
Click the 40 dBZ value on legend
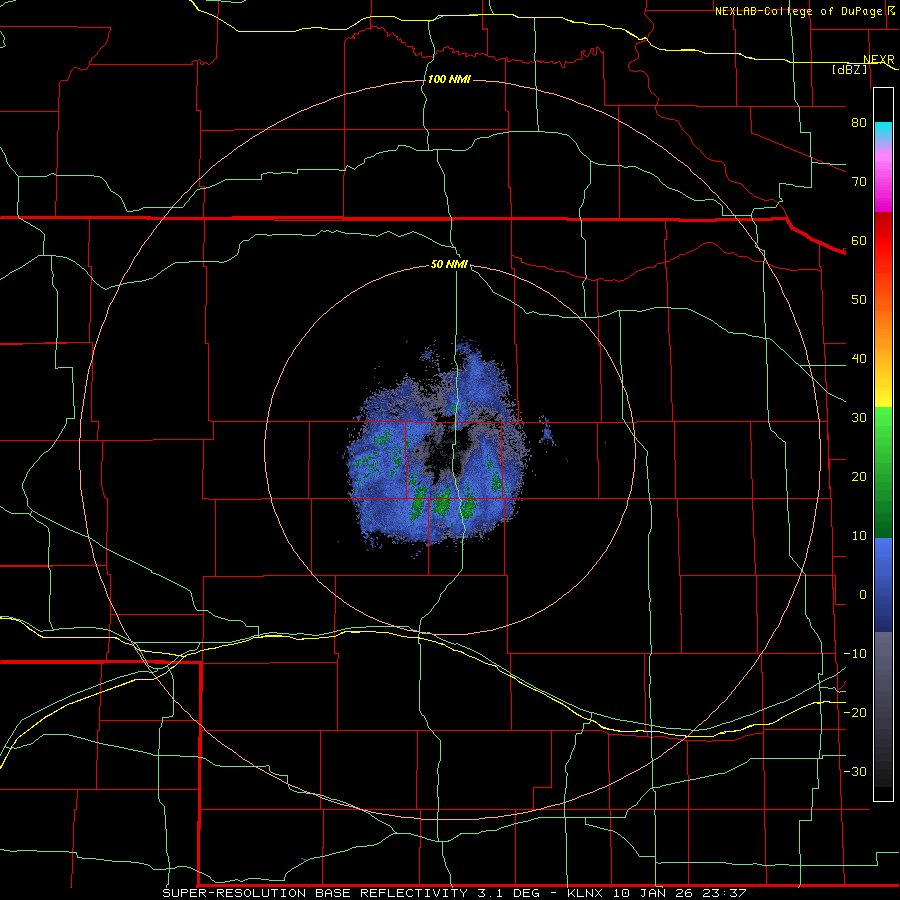(x=859, y=359)
